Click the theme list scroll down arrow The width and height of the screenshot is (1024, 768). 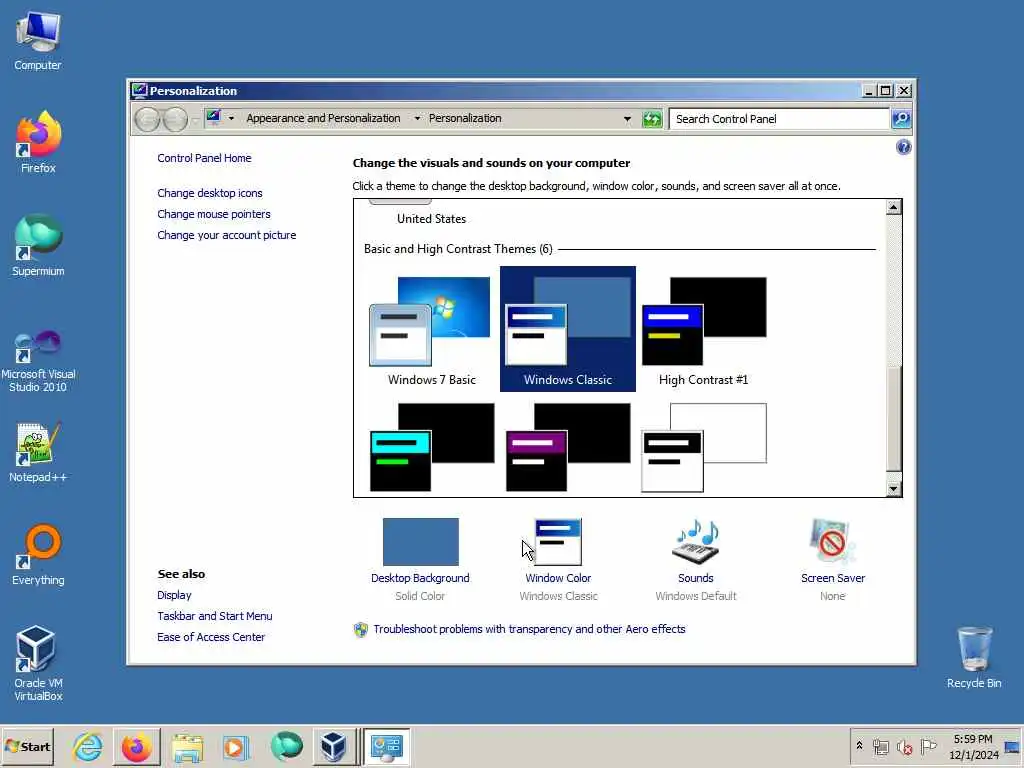(x=893, y=488)
